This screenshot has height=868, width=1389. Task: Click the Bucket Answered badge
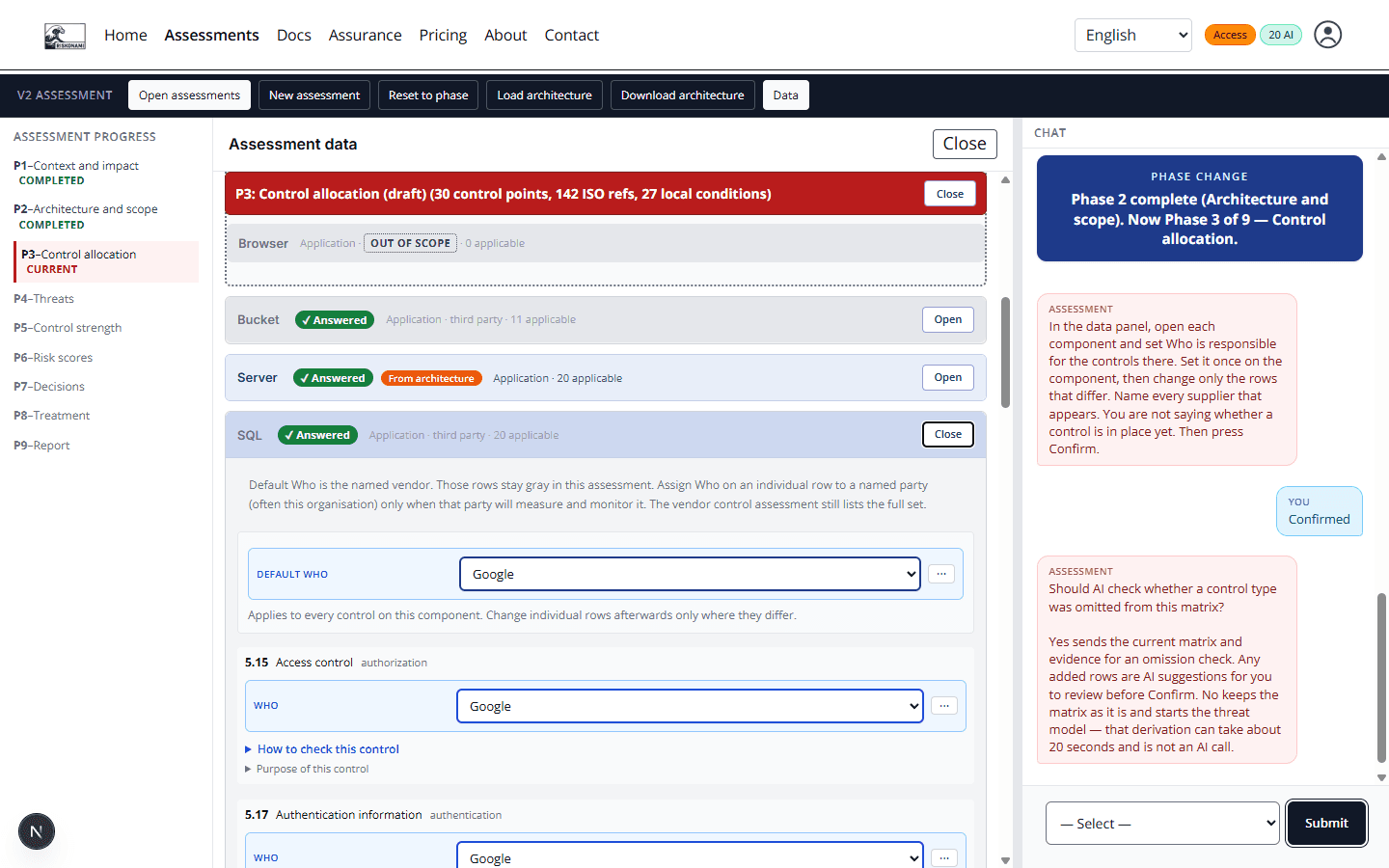point(335,320)
